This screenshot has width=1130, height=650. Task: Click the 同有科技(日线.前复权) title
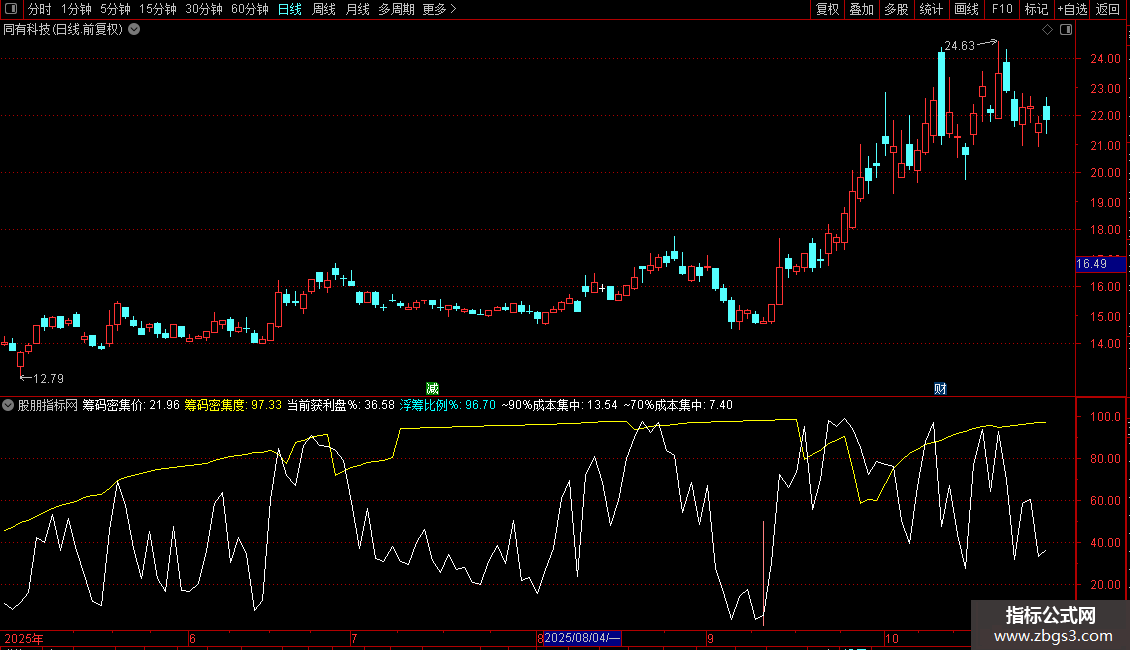63,30
